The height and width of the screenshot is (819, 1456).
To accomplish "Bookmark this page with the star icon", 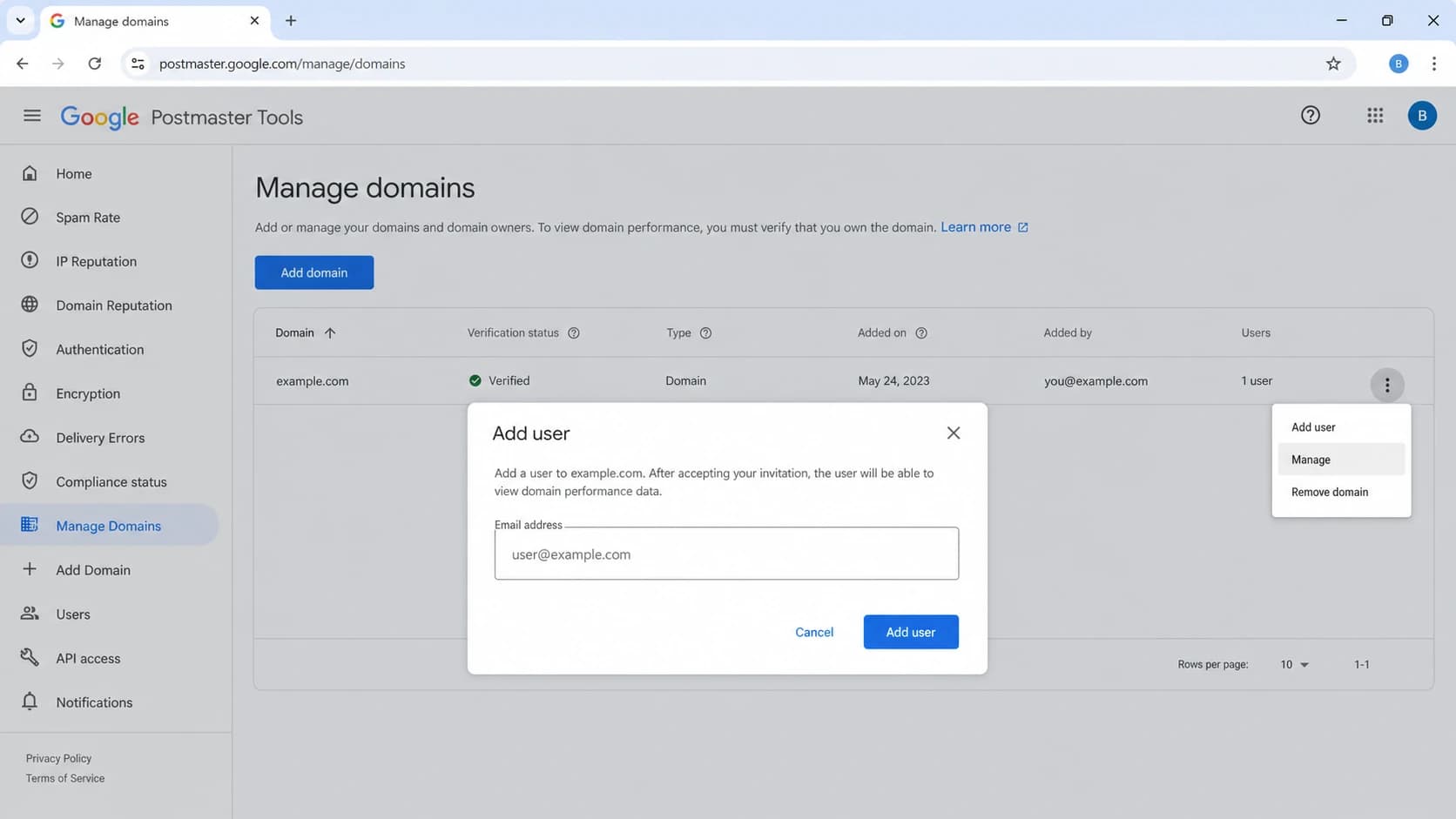I will tap(1333, 64).
